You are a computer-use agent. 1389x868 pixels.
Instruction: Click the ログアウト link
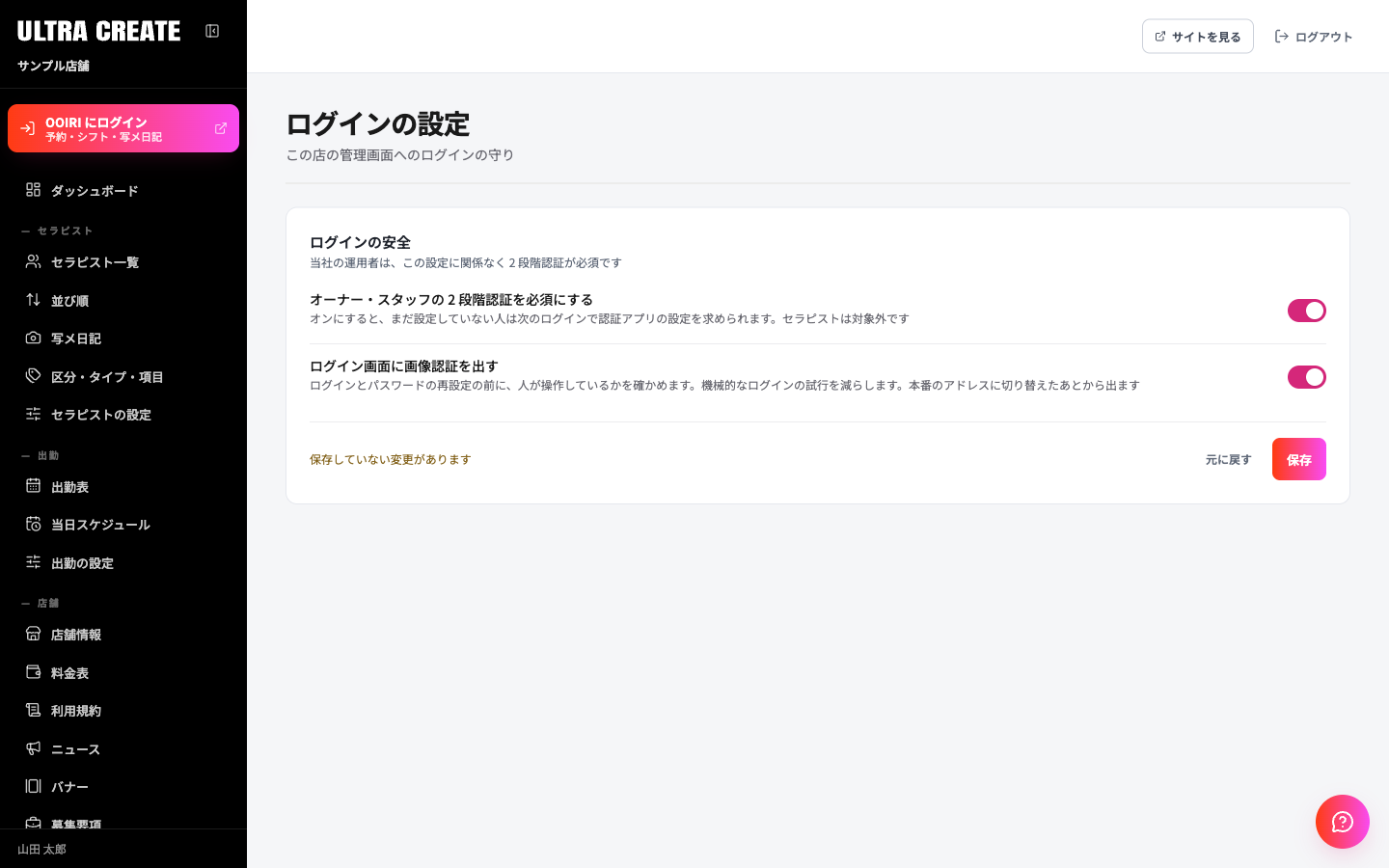(x=1313, y=37)
